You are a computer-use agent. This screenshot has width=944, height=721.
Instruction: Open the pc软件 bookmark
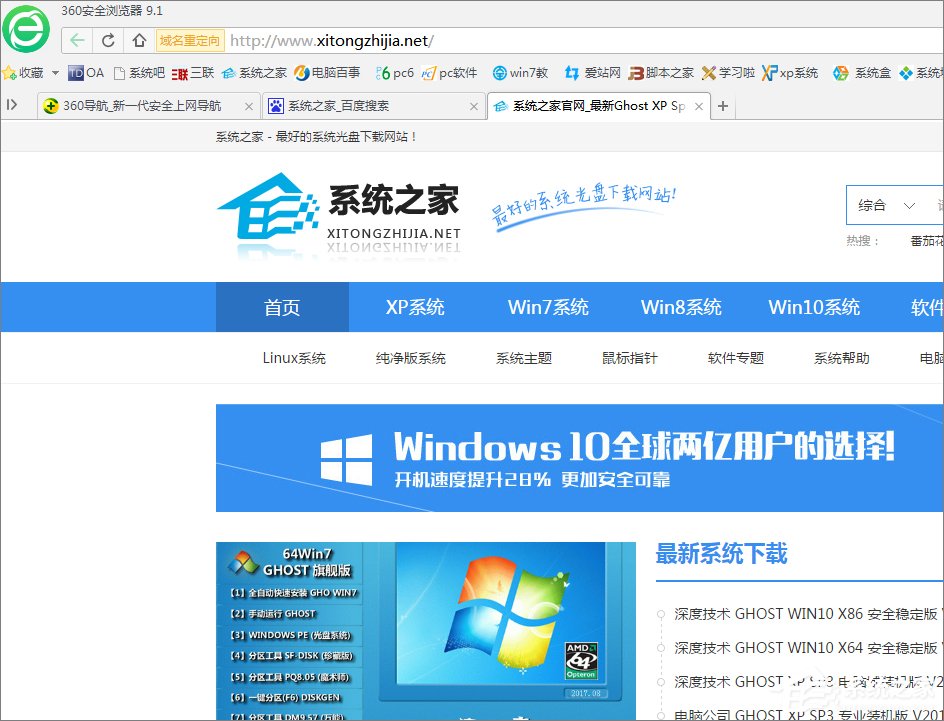(449, 73)
